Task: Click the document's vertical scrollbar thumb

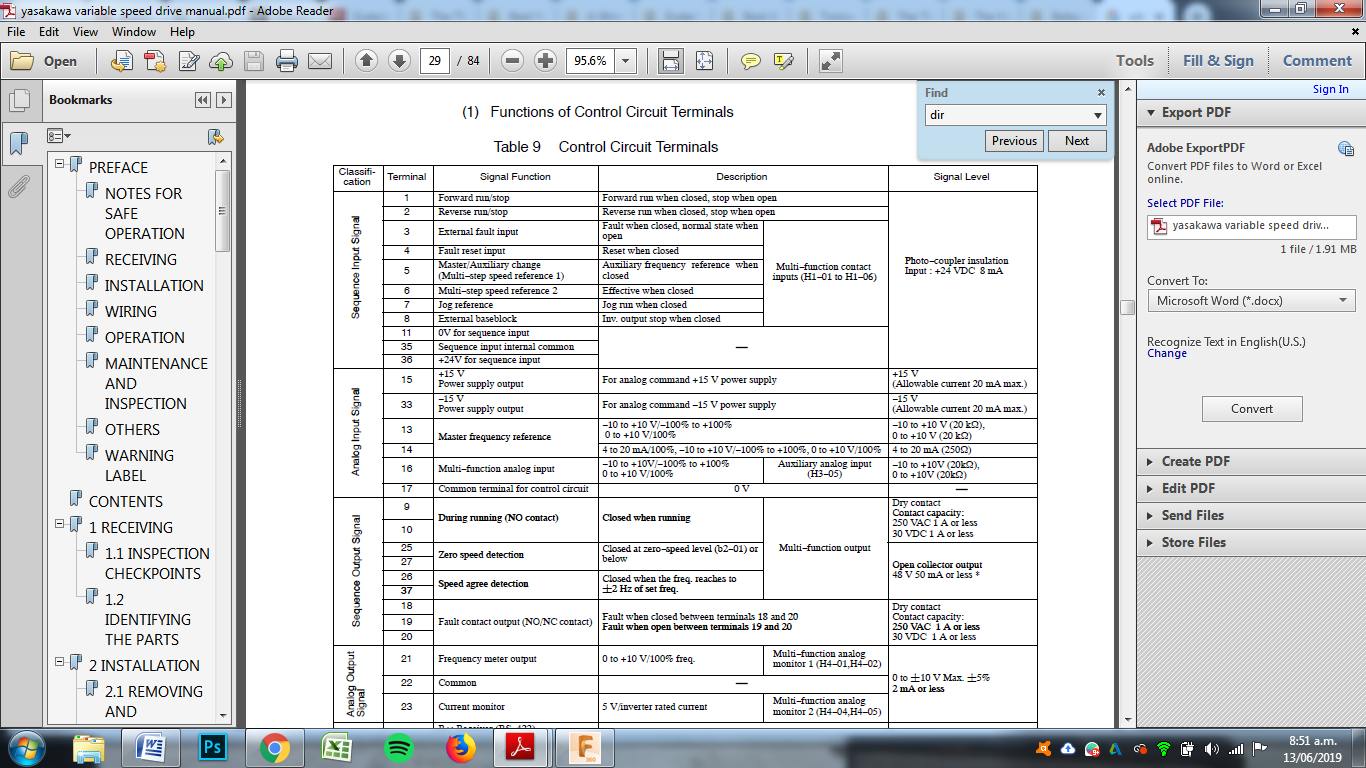Action: coord(1127,308)
